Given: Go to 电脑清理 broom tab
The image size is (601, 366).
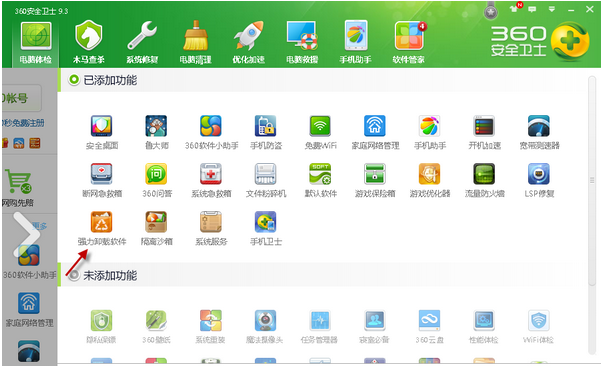Looking at the screenshot, I should 195,43.
